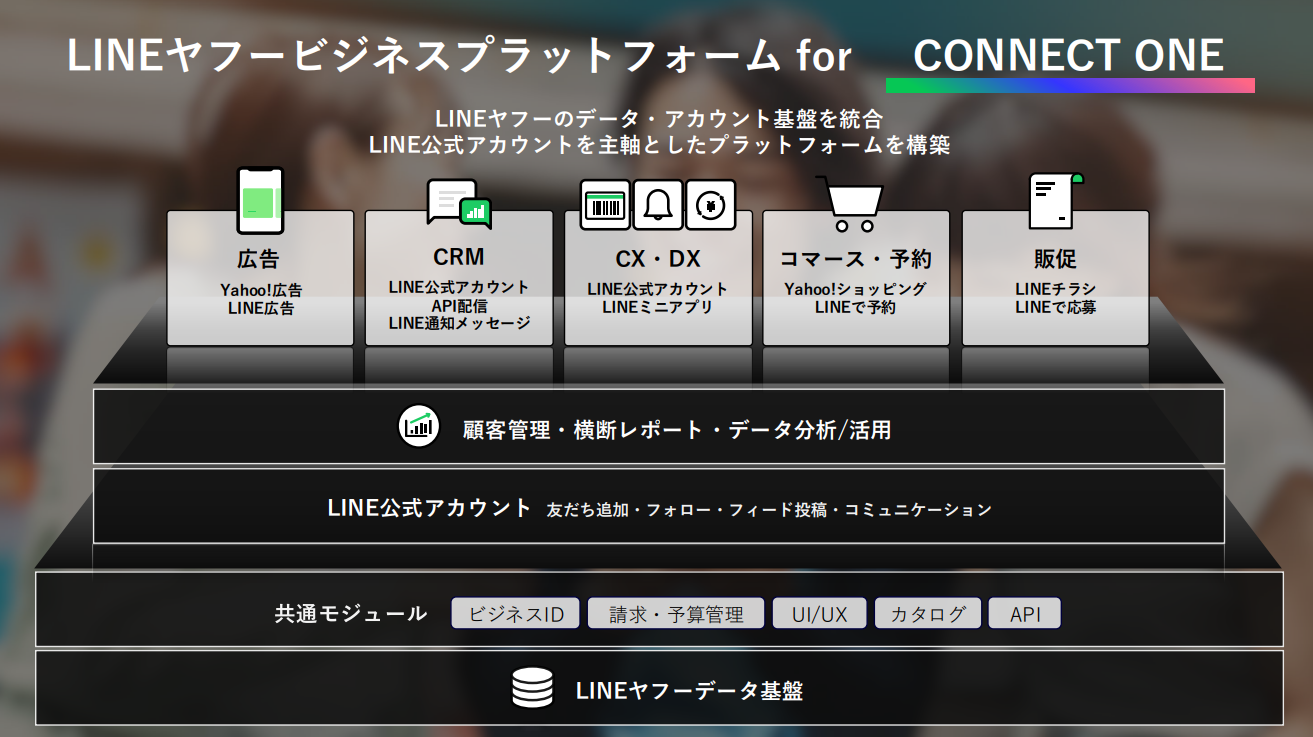This screenshot has height=737, width=1313.
Task: Click the Yahoo!ショッピング text
Action: pyautogui.click(x=856, y=289)
